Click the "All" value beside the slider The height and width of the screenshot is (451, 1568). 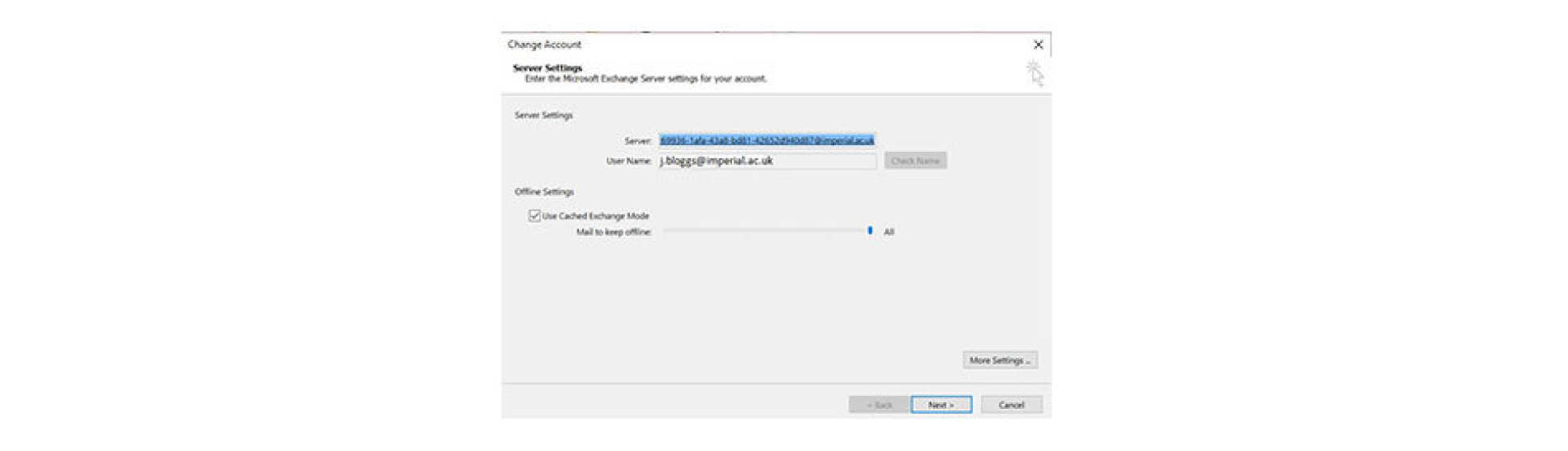coord(889,232)
